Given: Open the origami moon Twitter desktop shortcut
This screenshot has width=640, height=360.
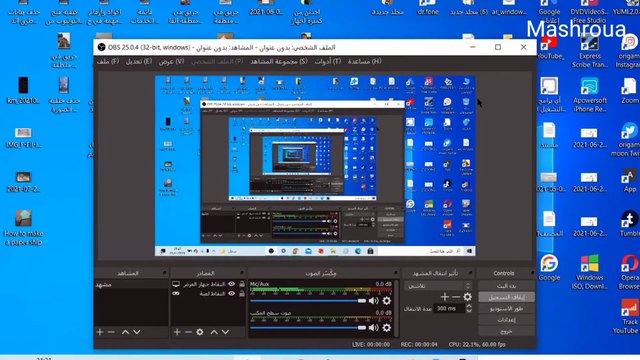Looking at the screenshot, I should coord(628,140).
